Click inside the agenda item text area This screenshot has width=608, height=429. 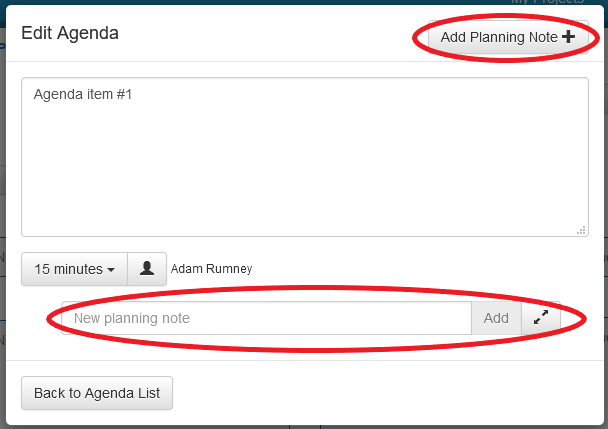(304, 158)
